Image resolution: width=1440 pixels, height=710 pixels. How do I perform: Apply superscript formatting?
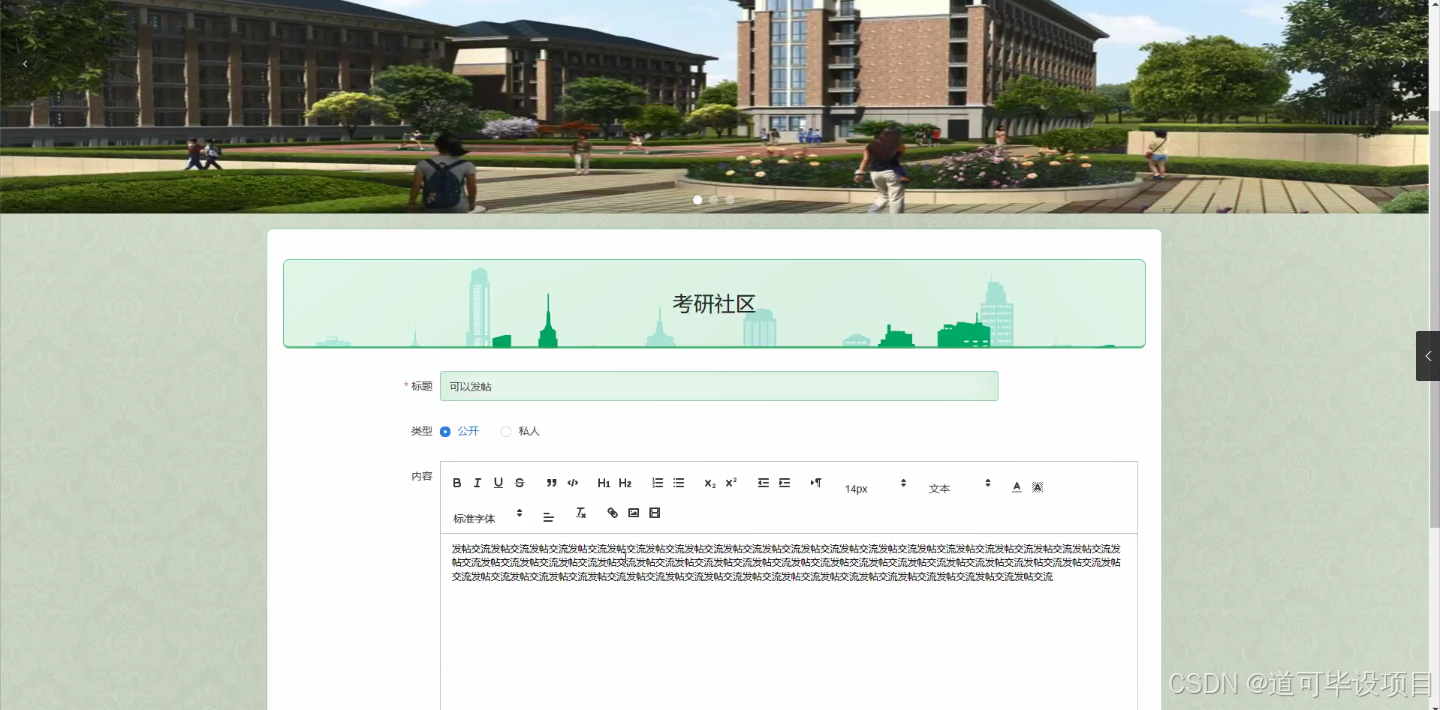coord(731,483)
